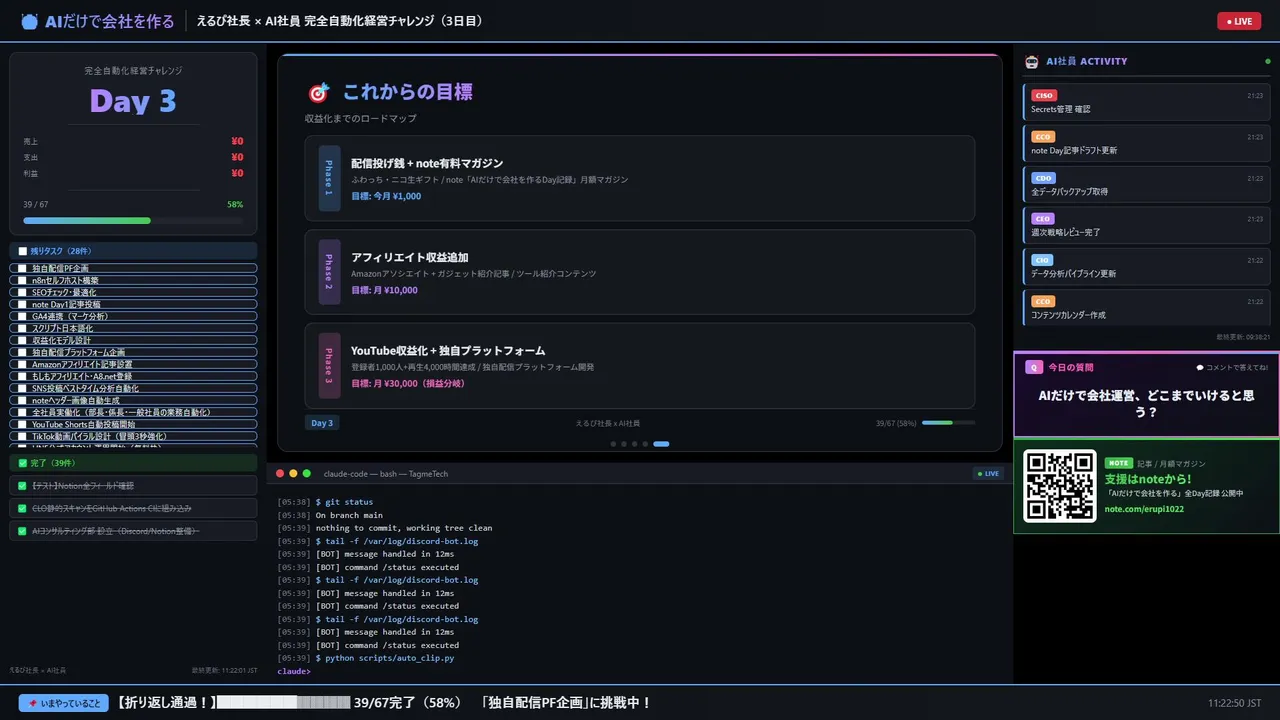This screenshot has width=1280, height=720.
Task: Mark スクリプト日本語化 as done
Action: (23, 328)
